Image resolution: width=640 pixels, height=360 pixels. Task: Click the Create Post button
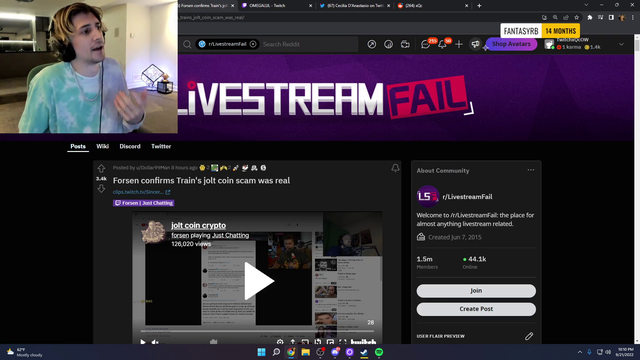coord(476,309)
